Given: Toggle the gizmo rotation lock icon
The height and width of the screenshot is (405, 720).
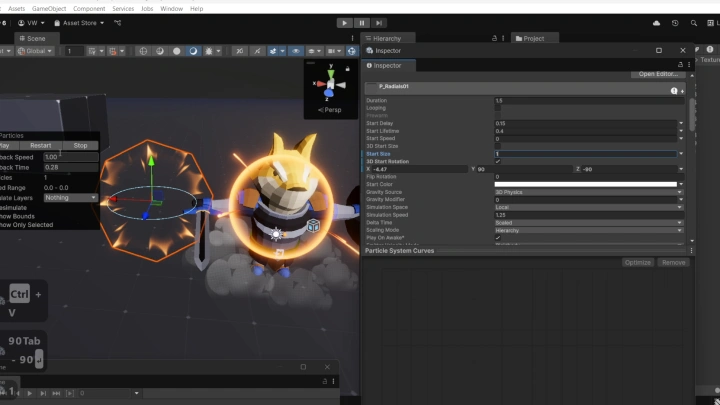Looking at the screenshot, I should (x=348, y=69).
